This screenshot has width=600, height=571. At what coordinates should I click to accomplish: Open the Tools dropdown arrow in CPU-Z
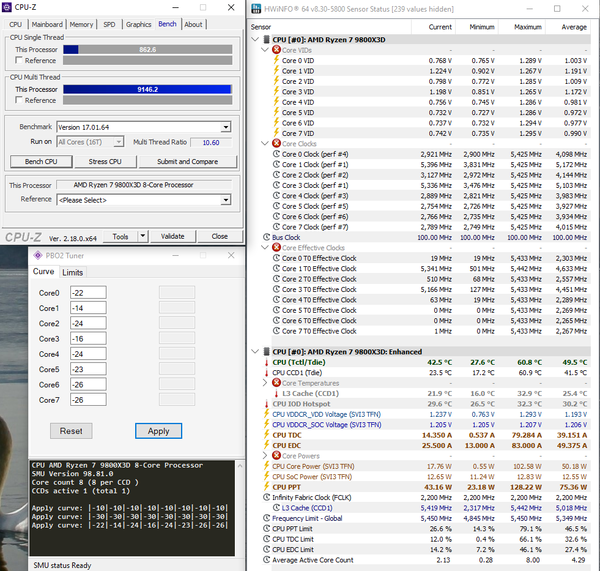[143, 236]
